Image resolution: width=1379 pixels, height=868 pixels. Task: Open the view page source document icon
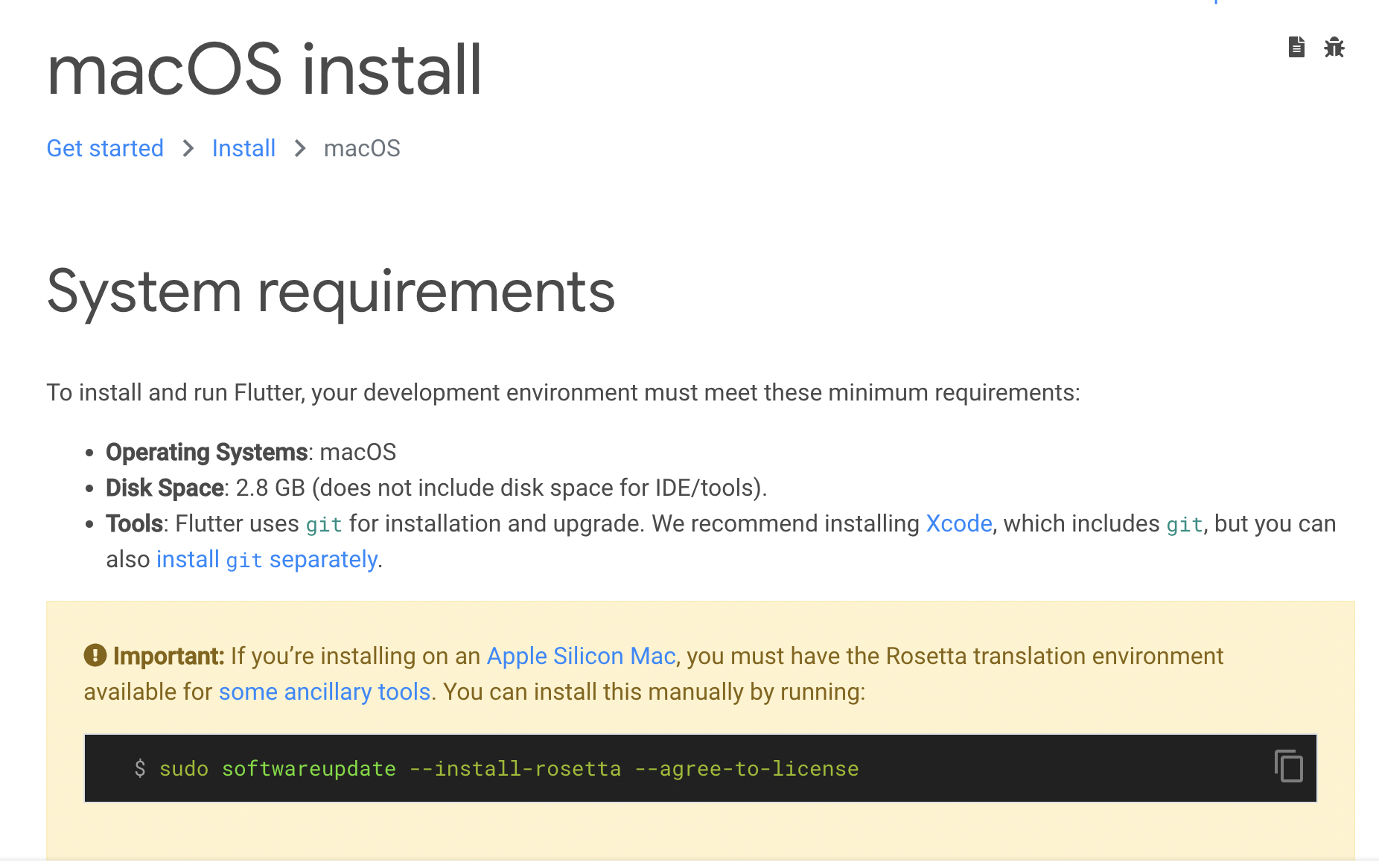click(x=1296, y=47)
